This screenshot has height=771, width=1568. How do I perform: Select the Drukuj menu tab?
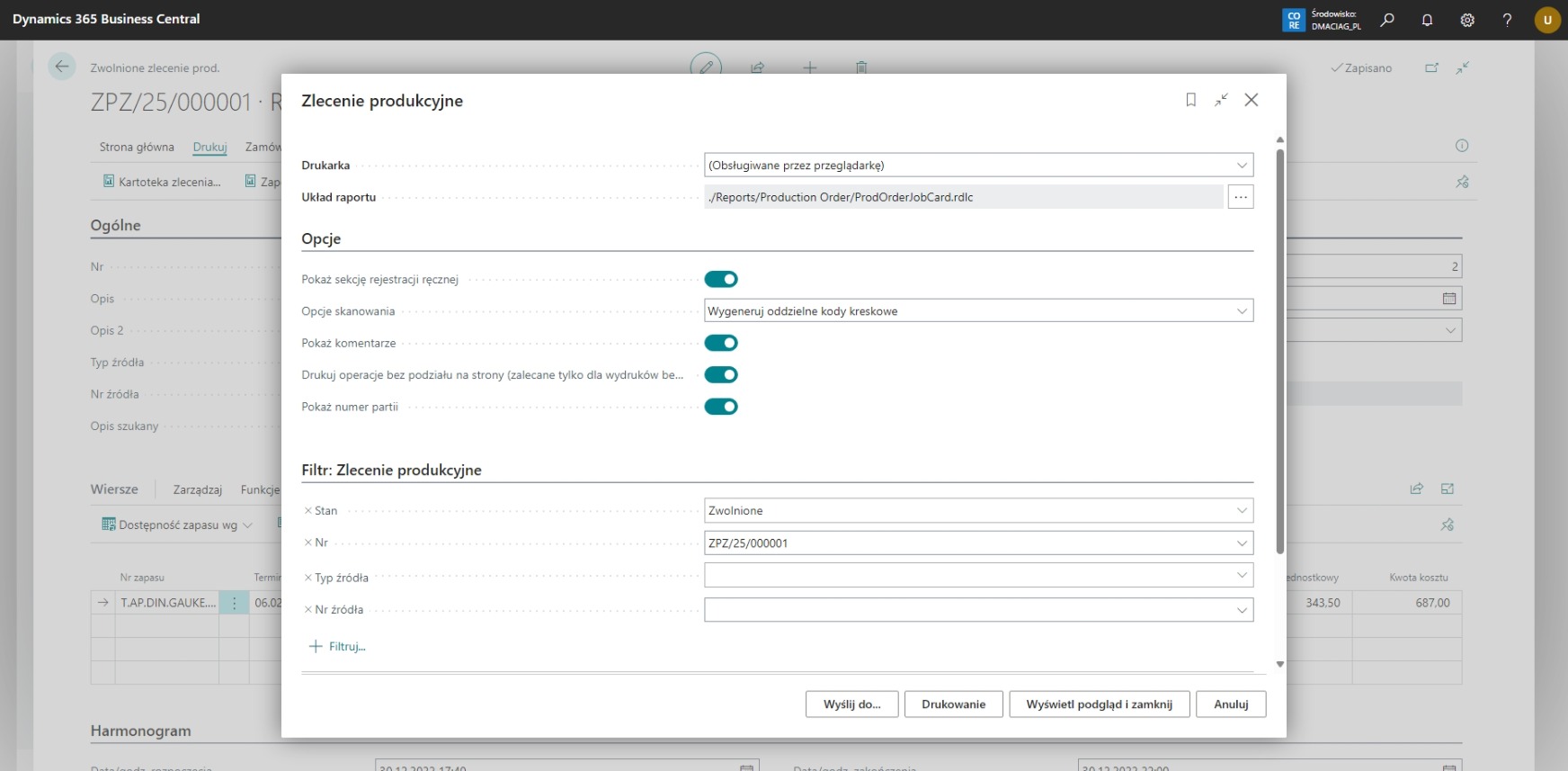tap(209, 147)
